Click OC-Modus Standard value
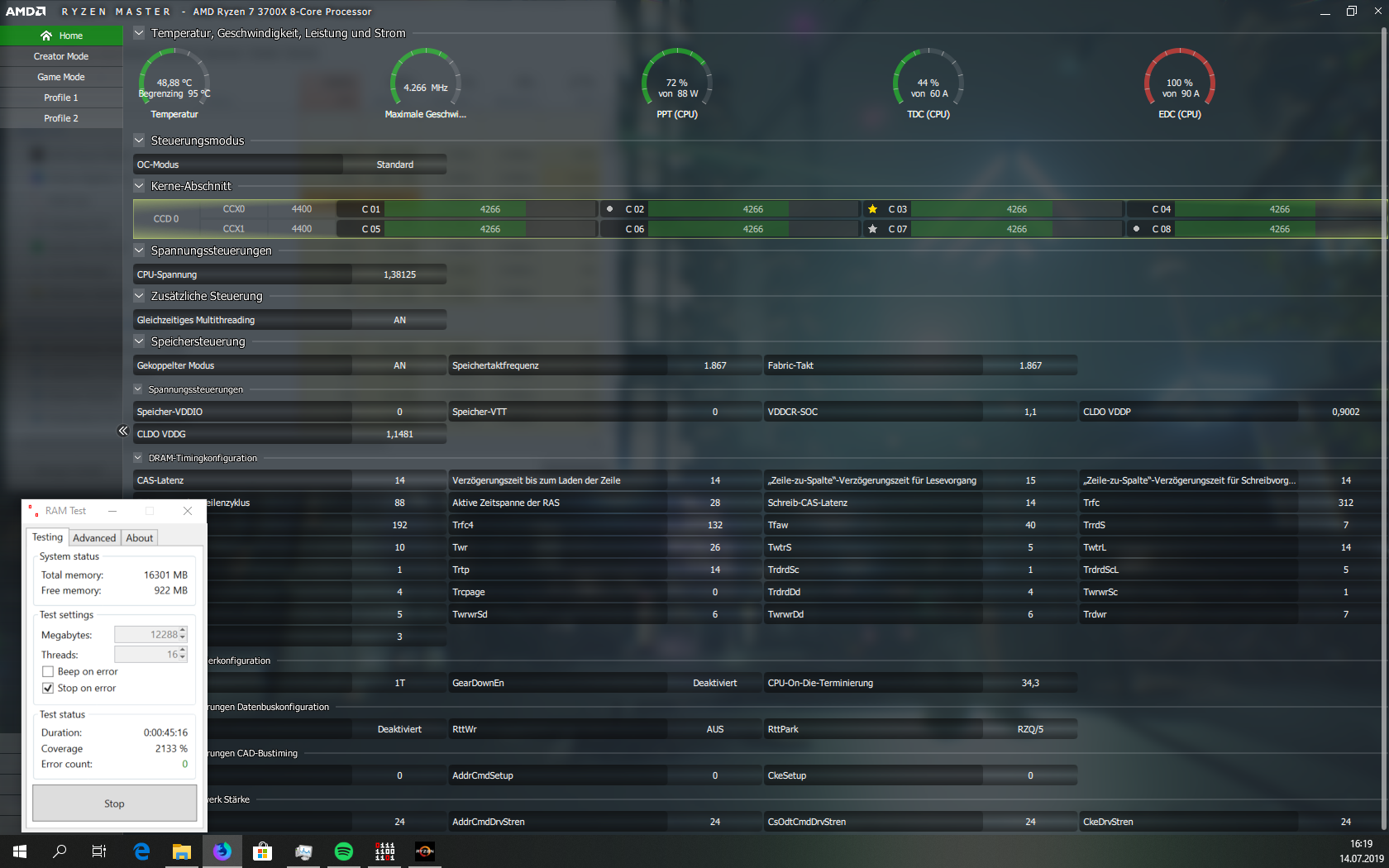Screen dimensions: 1389x868 click(394, 165)
